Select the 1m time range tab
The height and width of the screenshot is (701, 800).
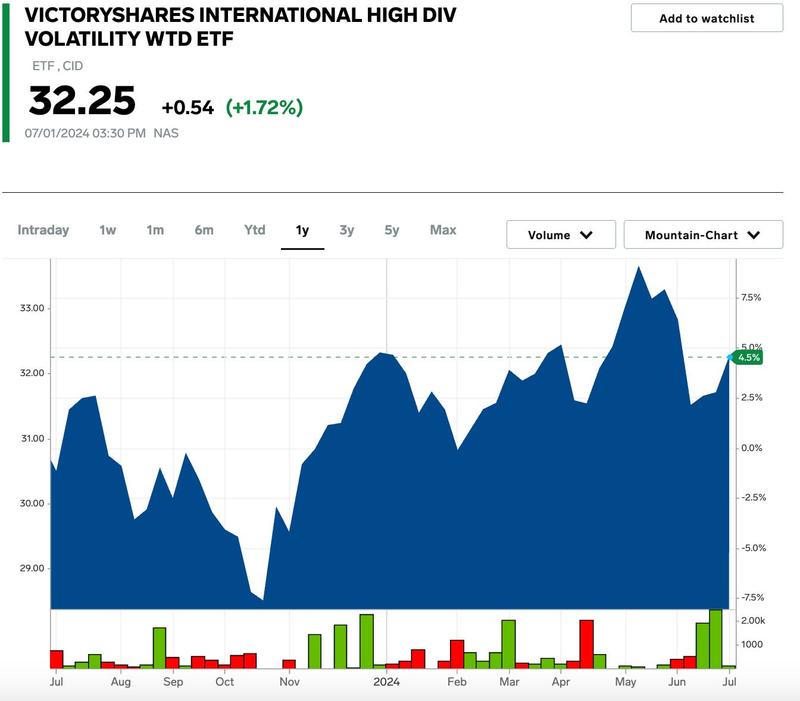[155, 230]
